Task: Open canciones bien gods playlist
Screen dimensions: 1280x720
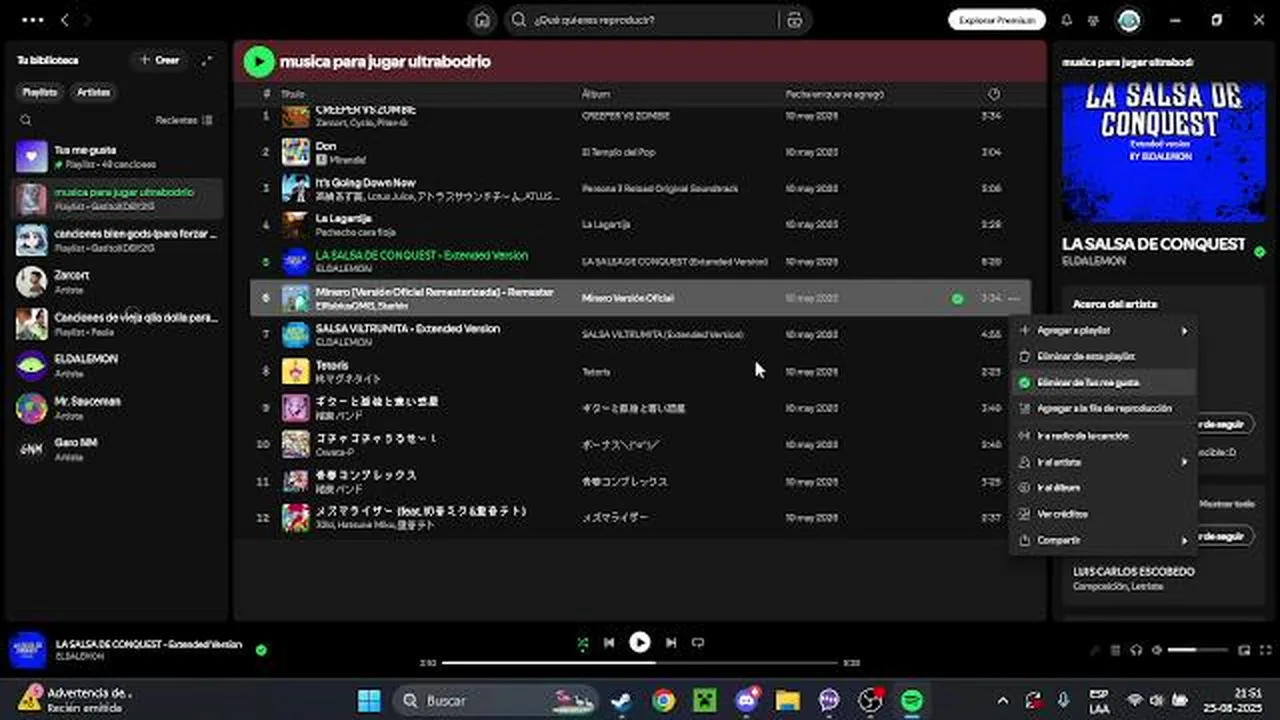Action: [118, 240]
